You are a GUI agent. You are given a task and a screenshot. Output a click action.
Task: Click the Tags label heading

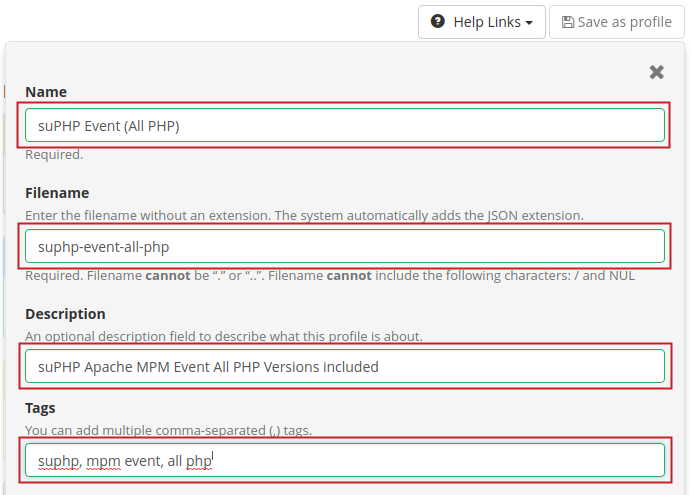coord(40,408)
